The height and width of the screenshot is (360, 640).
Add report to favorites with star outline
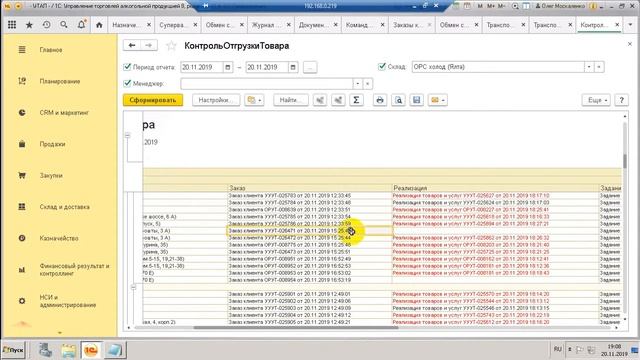171,46
